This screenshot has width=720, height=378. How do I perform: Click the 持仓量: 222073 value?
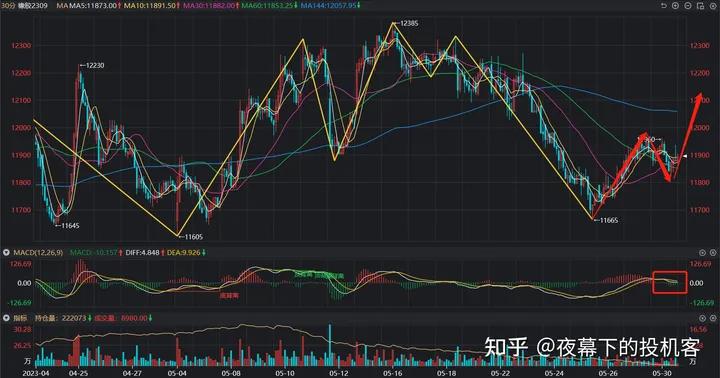click(61, 318)
